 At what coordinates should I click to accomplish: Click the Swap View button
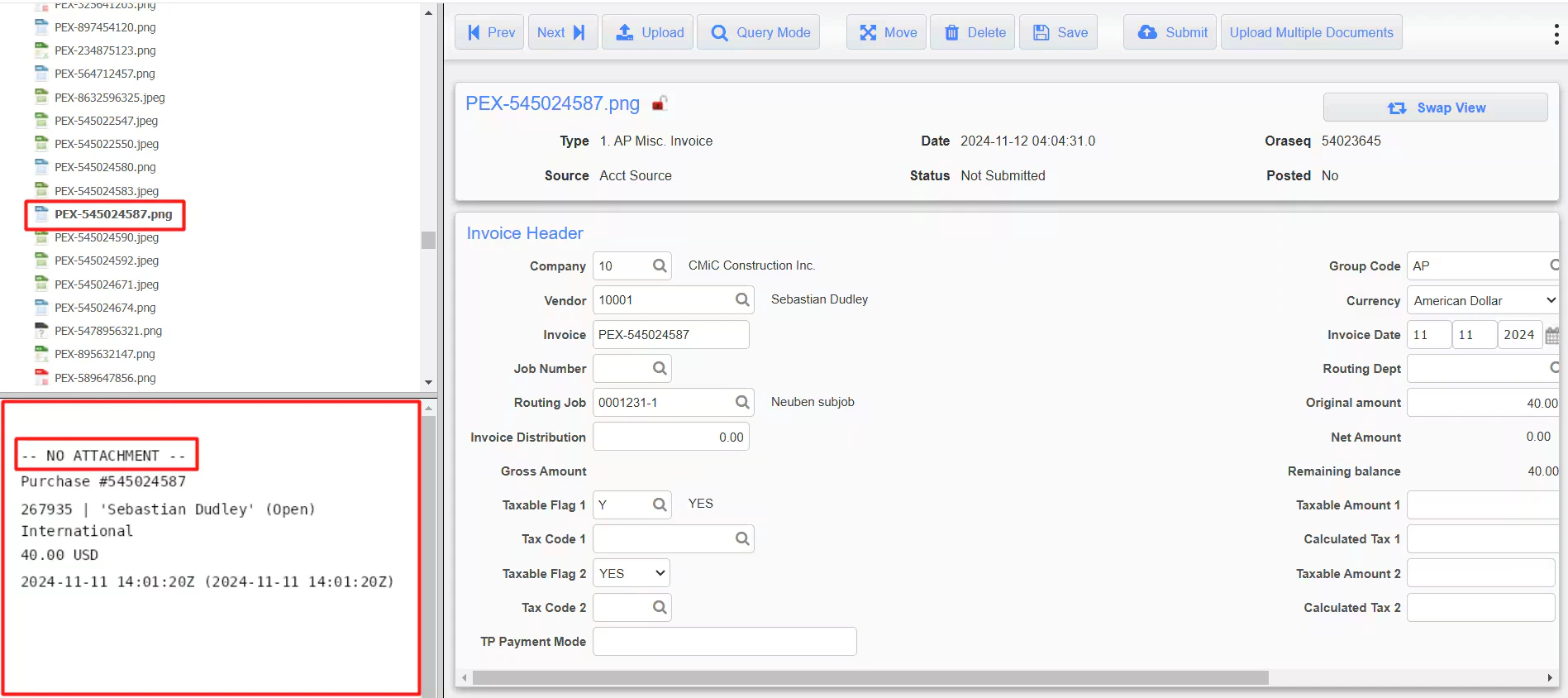click(x=1436, y=108)
